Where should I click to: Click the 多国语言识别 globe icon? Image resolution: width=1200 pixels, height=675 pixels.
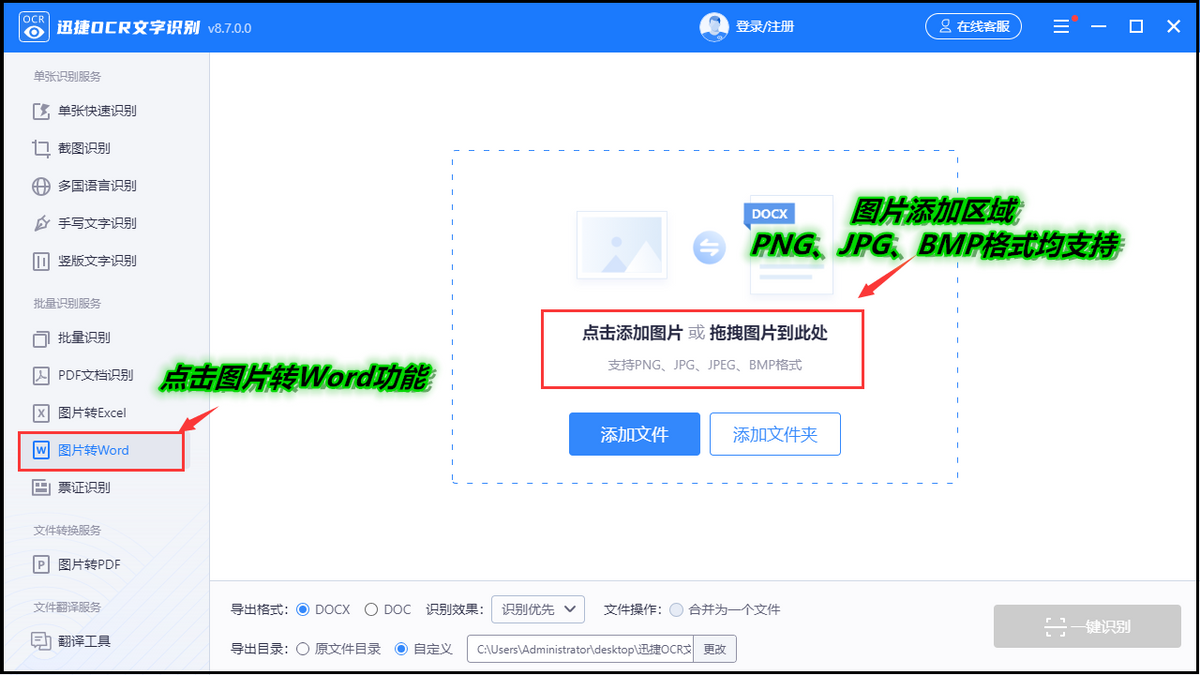(x=41, y=186)
